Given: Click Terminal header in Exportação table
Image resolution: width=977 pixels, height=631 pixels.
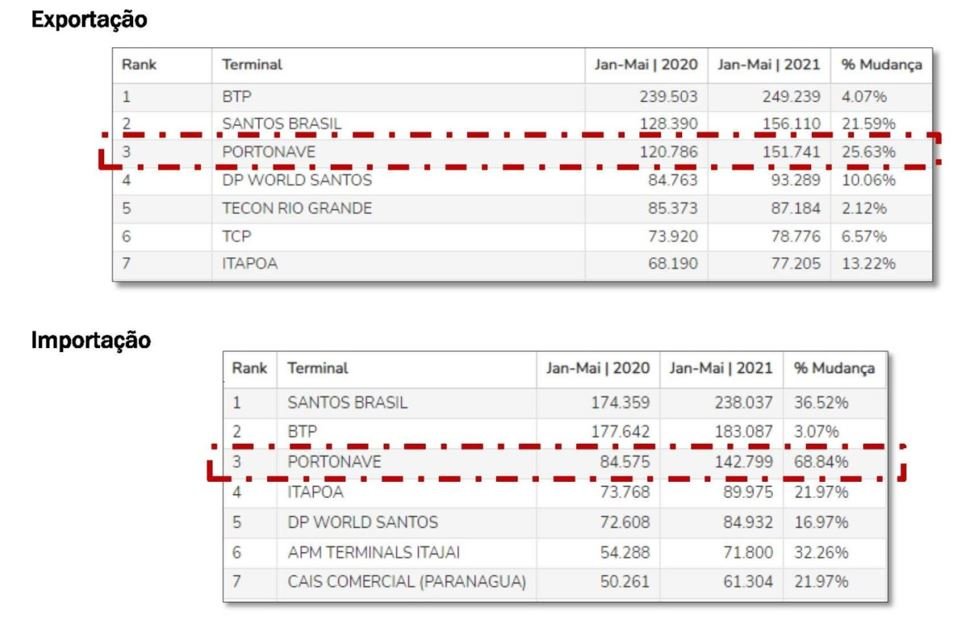Looking at the screenshot, I should (252, 65).
